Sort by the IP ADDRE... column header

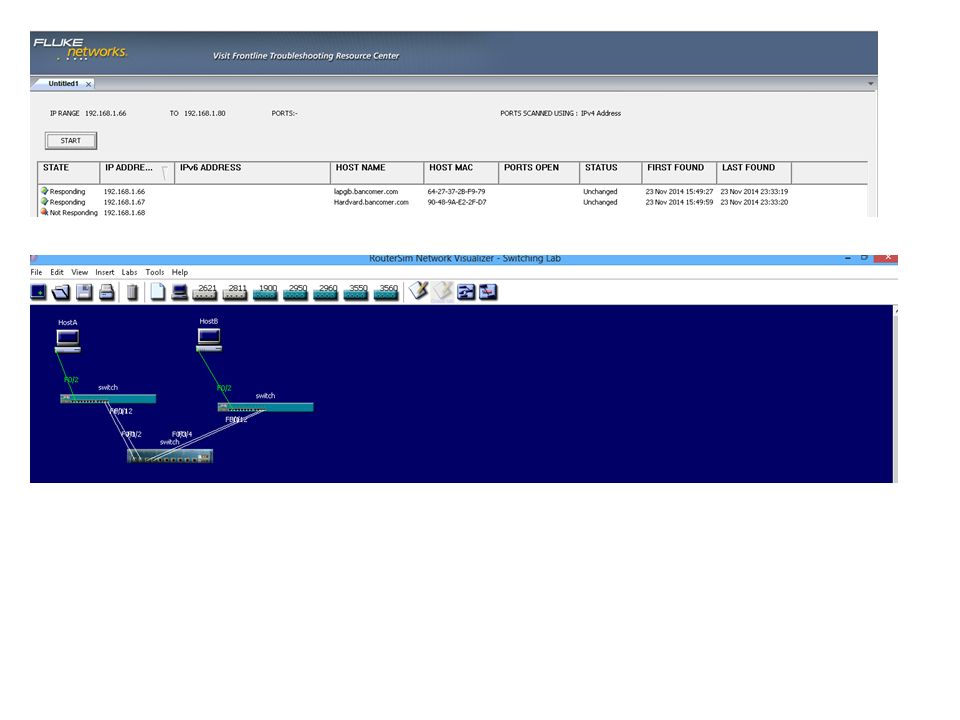coord(137,173)
